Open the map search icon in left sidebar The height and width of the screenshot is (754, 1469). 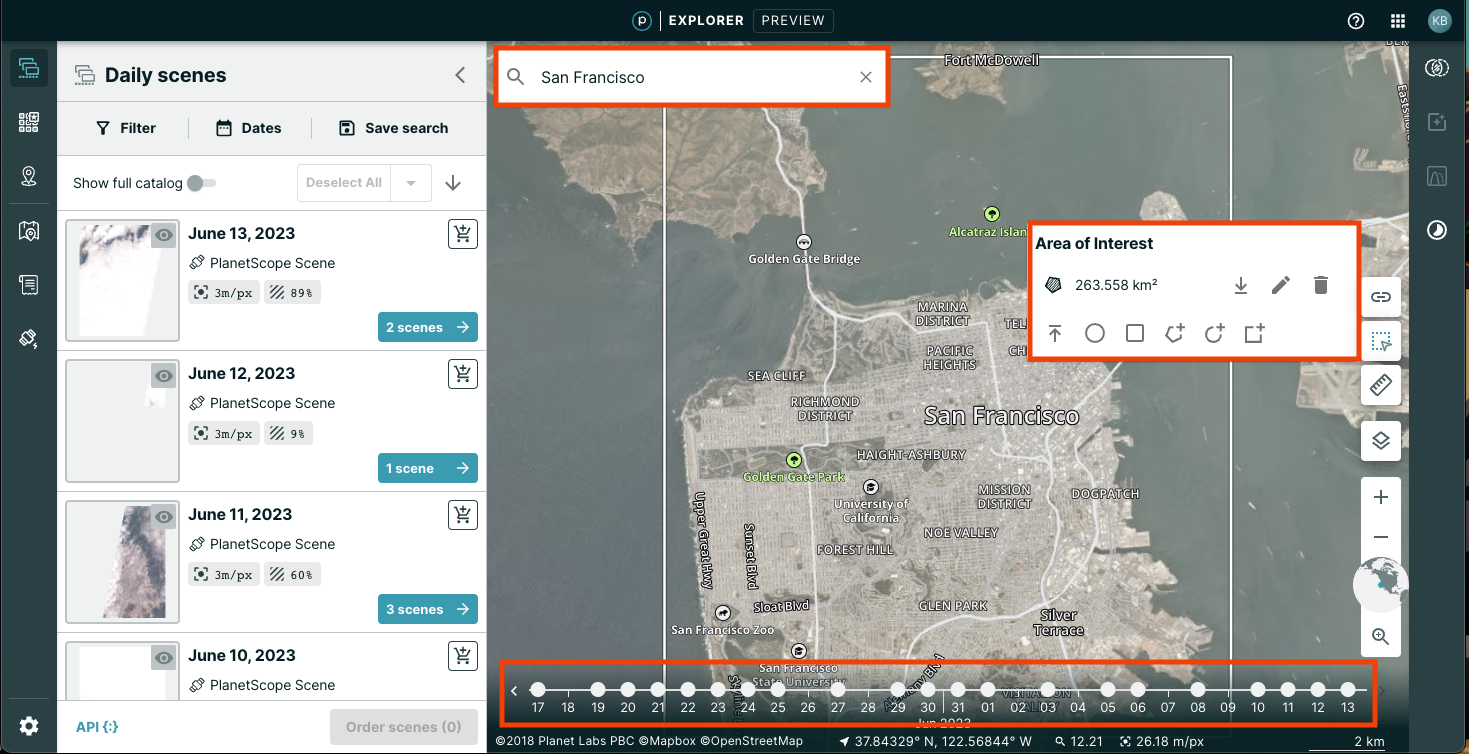28,231
